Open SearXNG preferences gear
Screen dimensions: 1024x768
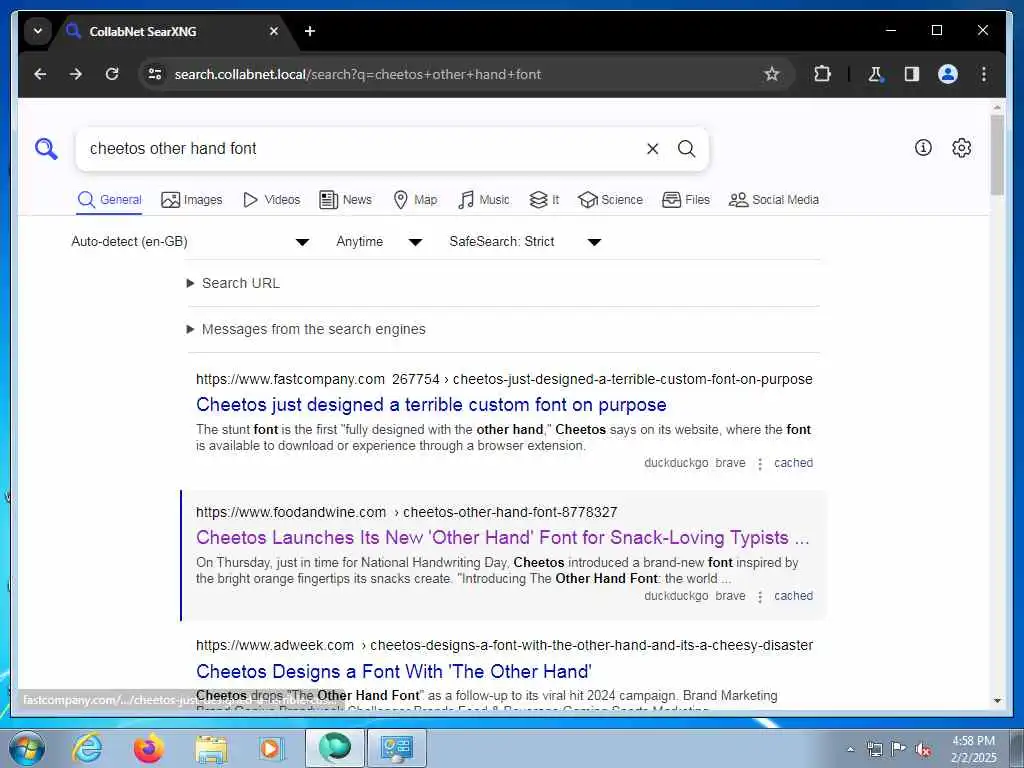pos(961,148)
